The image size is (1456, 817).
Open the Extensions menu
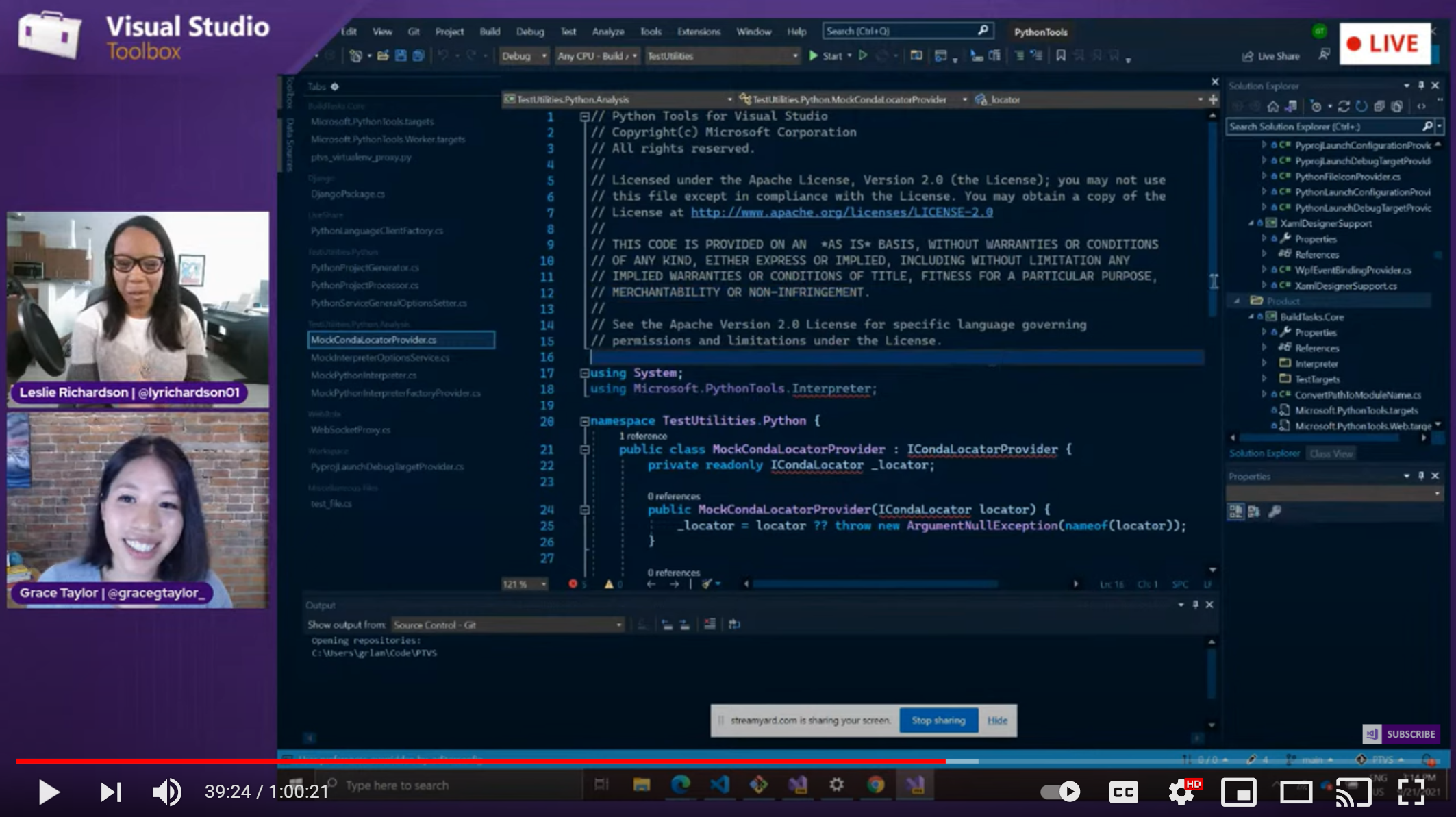pos(699,32)
